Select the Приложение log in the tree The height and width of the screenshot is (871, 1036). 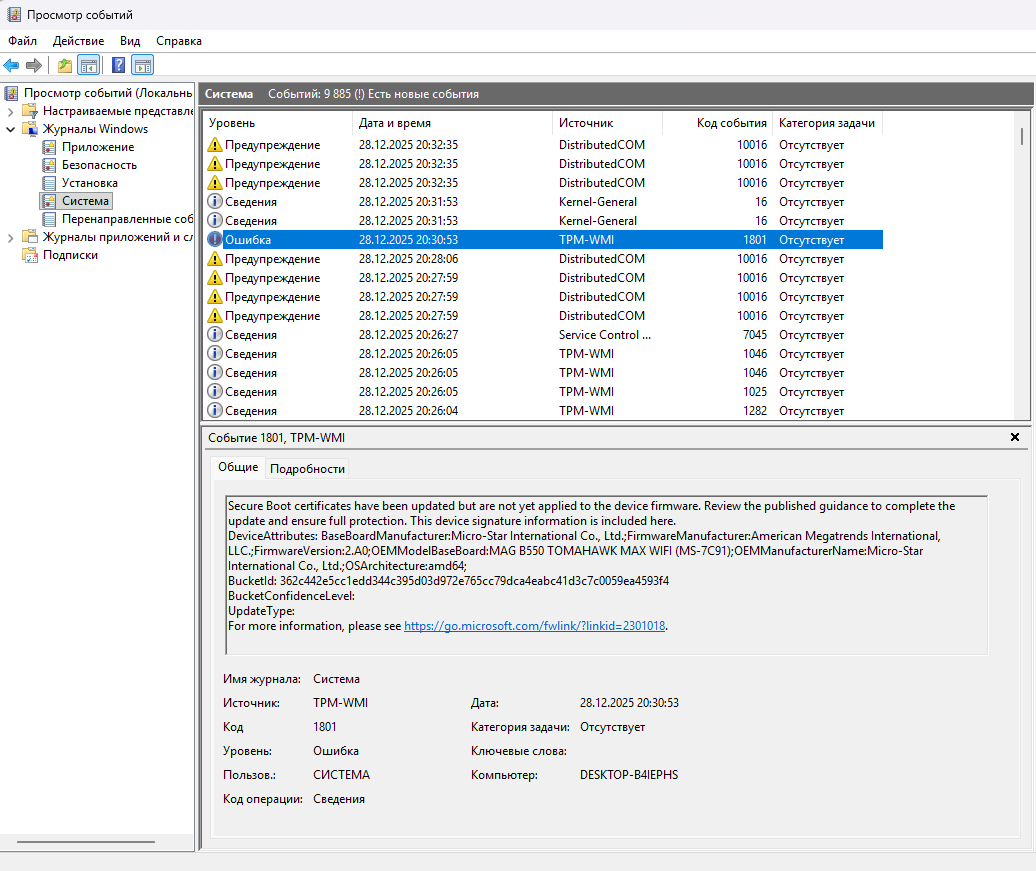click(x=98, y=147)
